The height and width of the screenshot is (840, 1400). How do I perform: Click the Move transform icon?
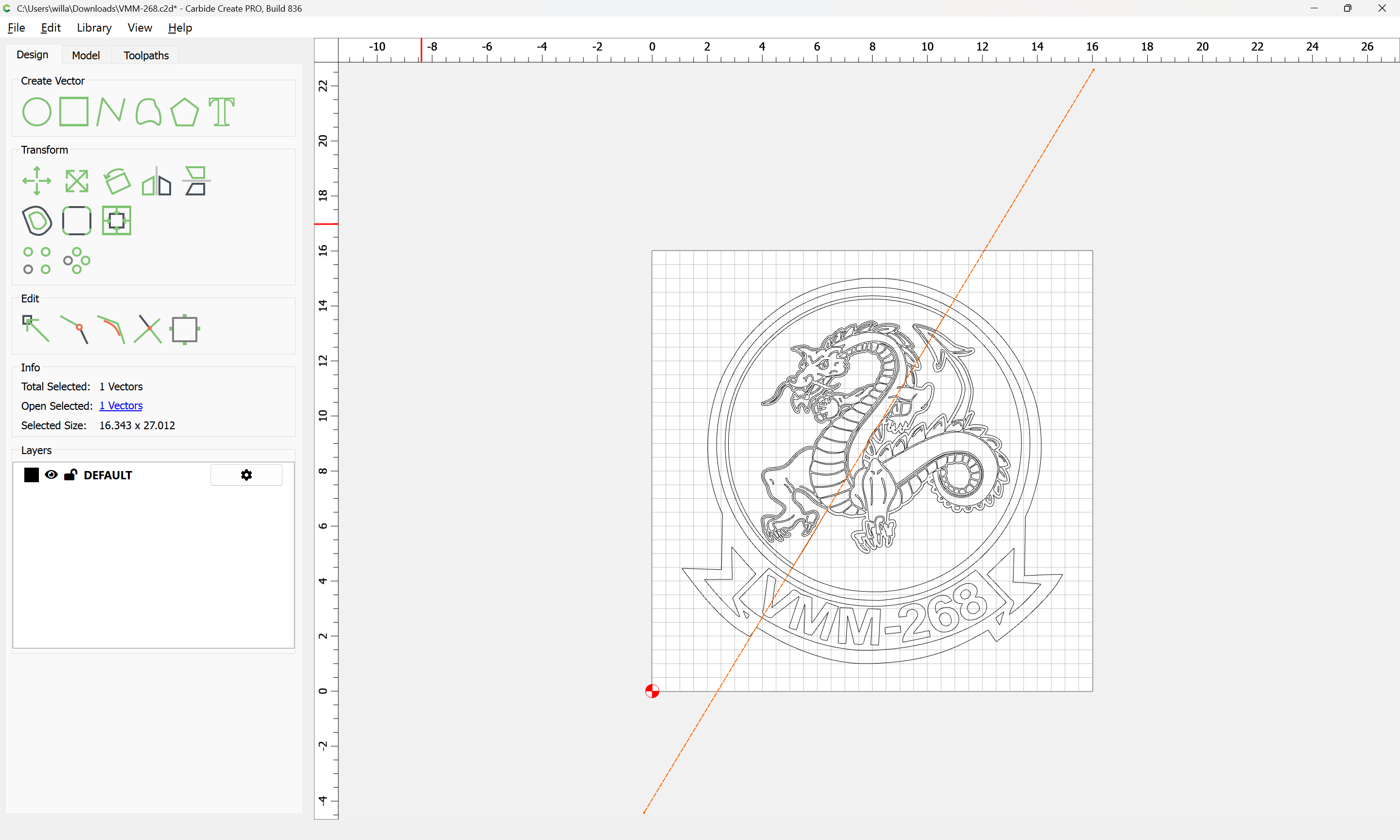click(x=37, y=181)
